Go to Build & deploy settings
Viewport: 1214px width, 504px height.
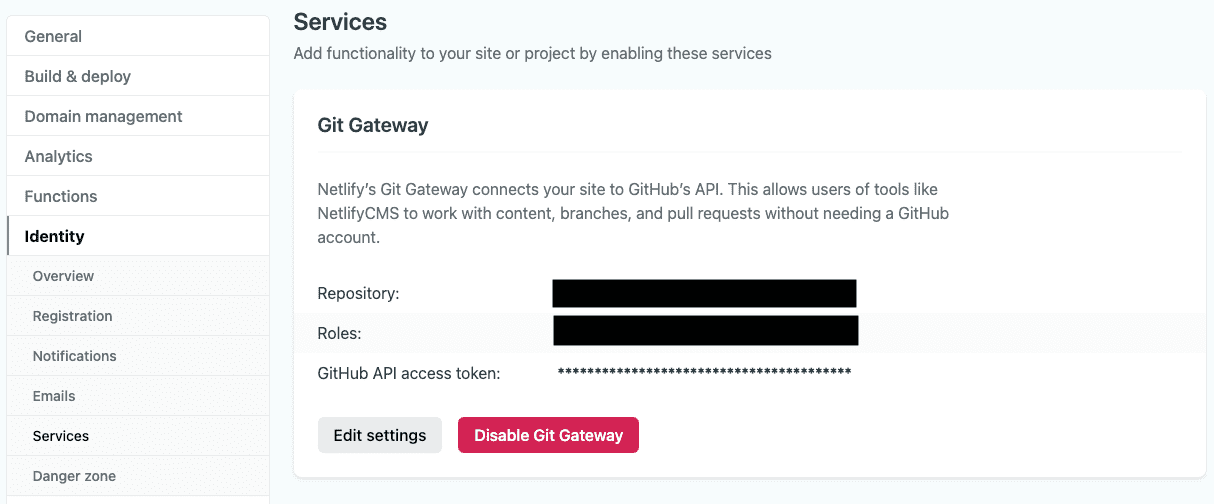pyautogui.click(x=78, y=76)
